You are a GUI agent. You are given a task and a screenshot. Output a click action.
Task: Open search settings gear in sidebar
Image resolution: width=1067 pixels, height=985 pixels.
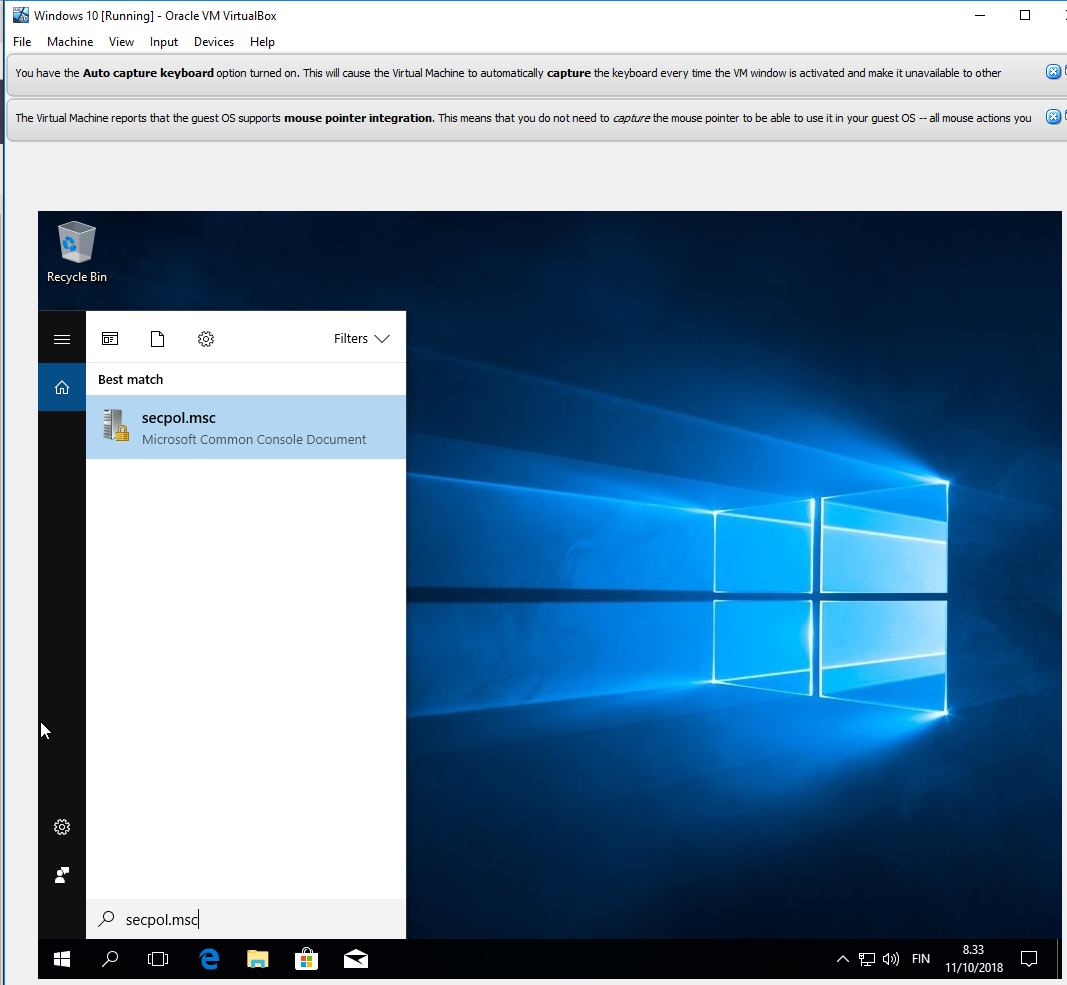point(62,827)
